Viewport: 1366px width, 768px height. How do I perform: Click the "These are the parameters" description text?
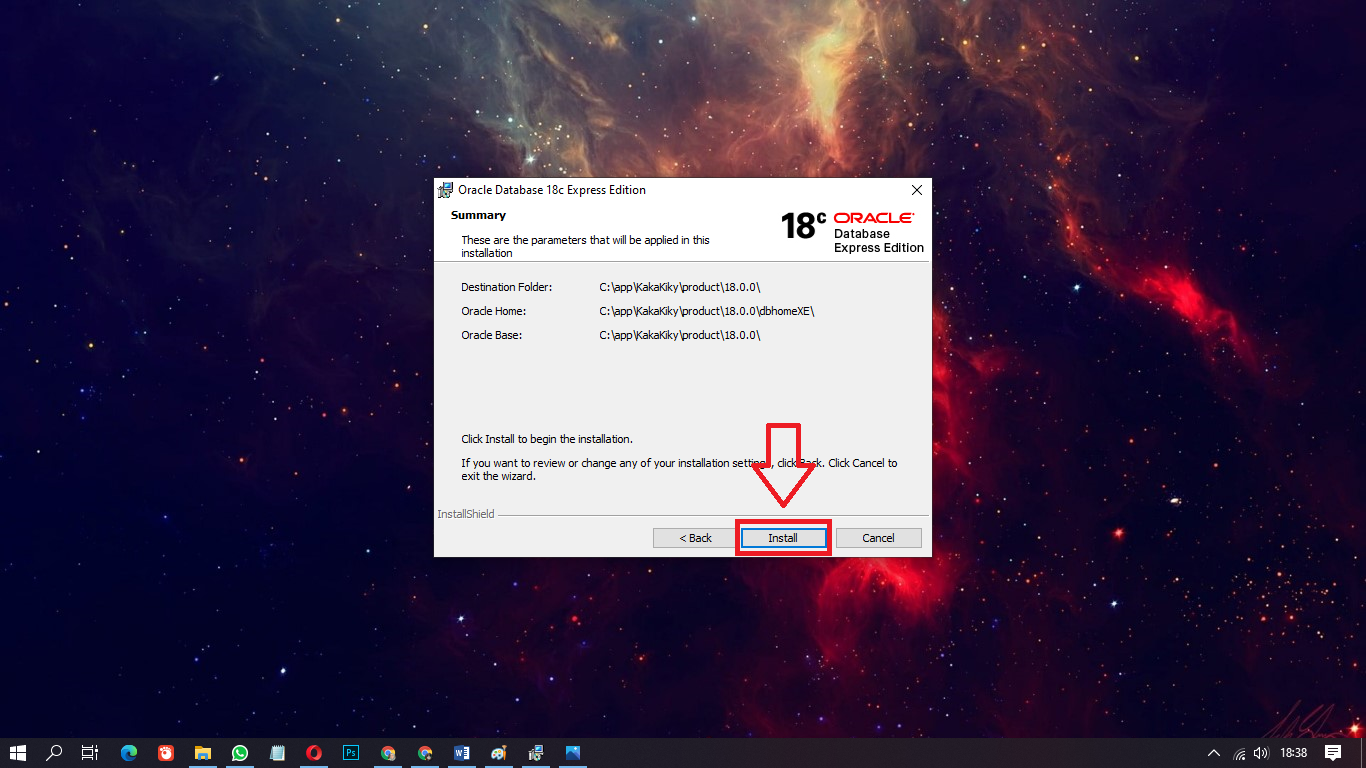(x=586, y=246)
